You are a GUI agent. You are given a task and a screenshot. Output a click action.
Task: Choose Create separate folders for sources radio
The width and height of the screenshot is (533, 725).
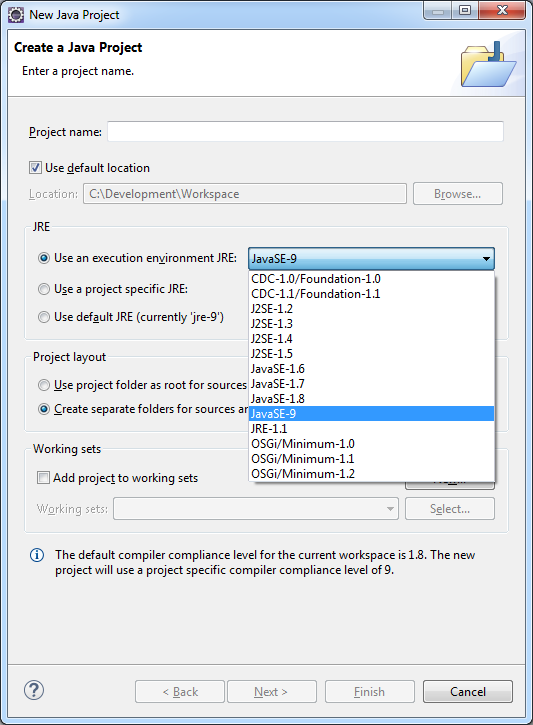[44, 409]
